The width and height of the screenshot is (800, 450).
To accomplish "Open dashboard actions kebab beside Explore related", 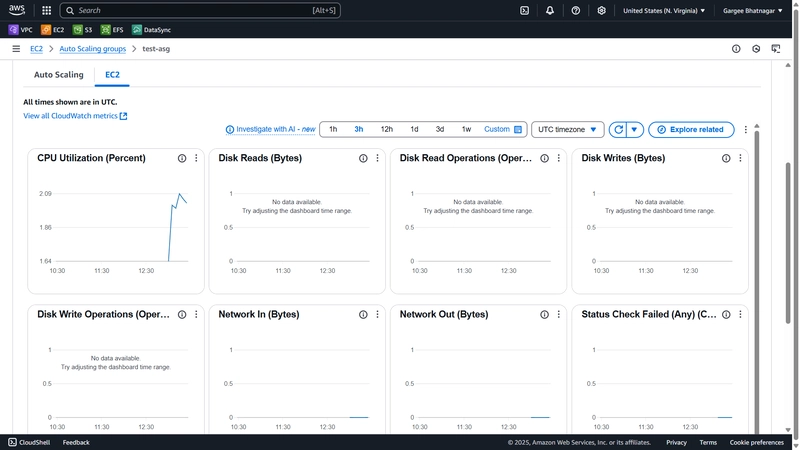I will click(745, 130).
